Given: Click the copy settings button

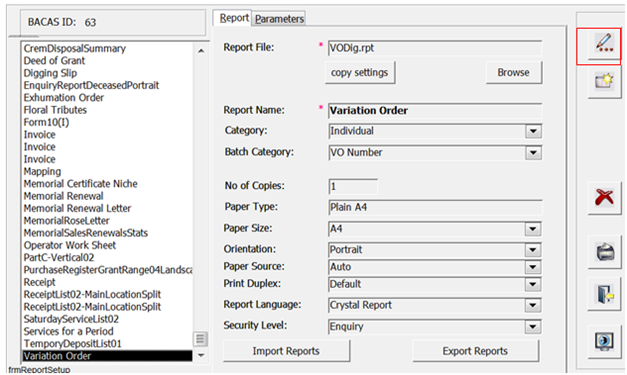Looking at the screenshot, I should [360, 72].
